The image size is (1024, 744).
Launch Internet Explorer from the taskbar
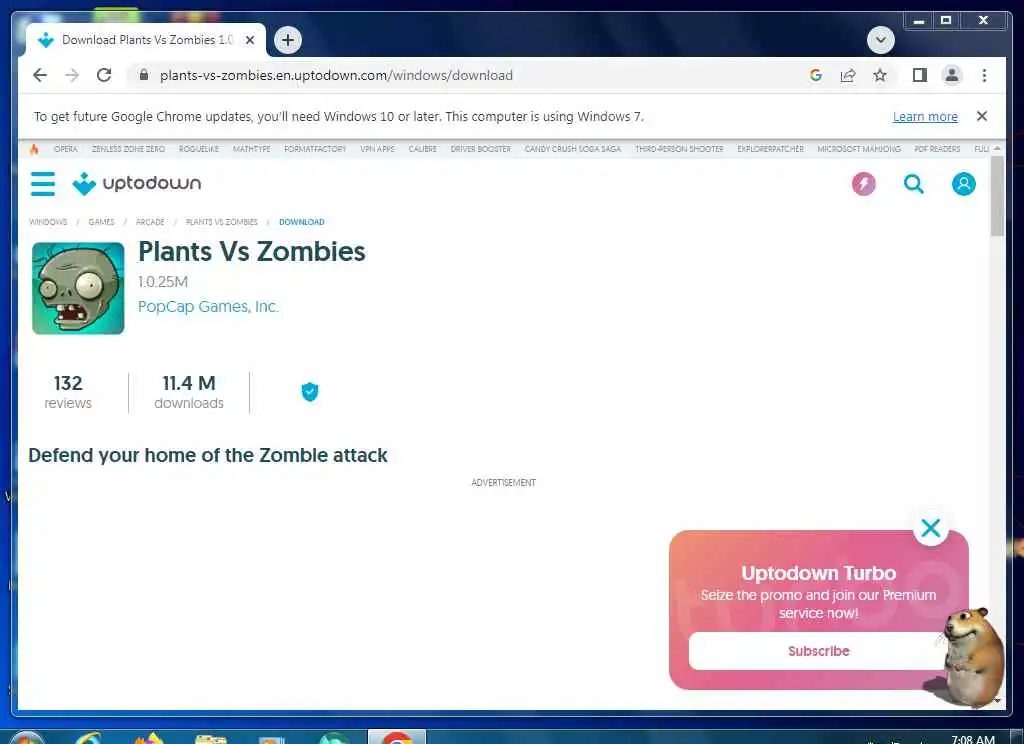[88, 738]
